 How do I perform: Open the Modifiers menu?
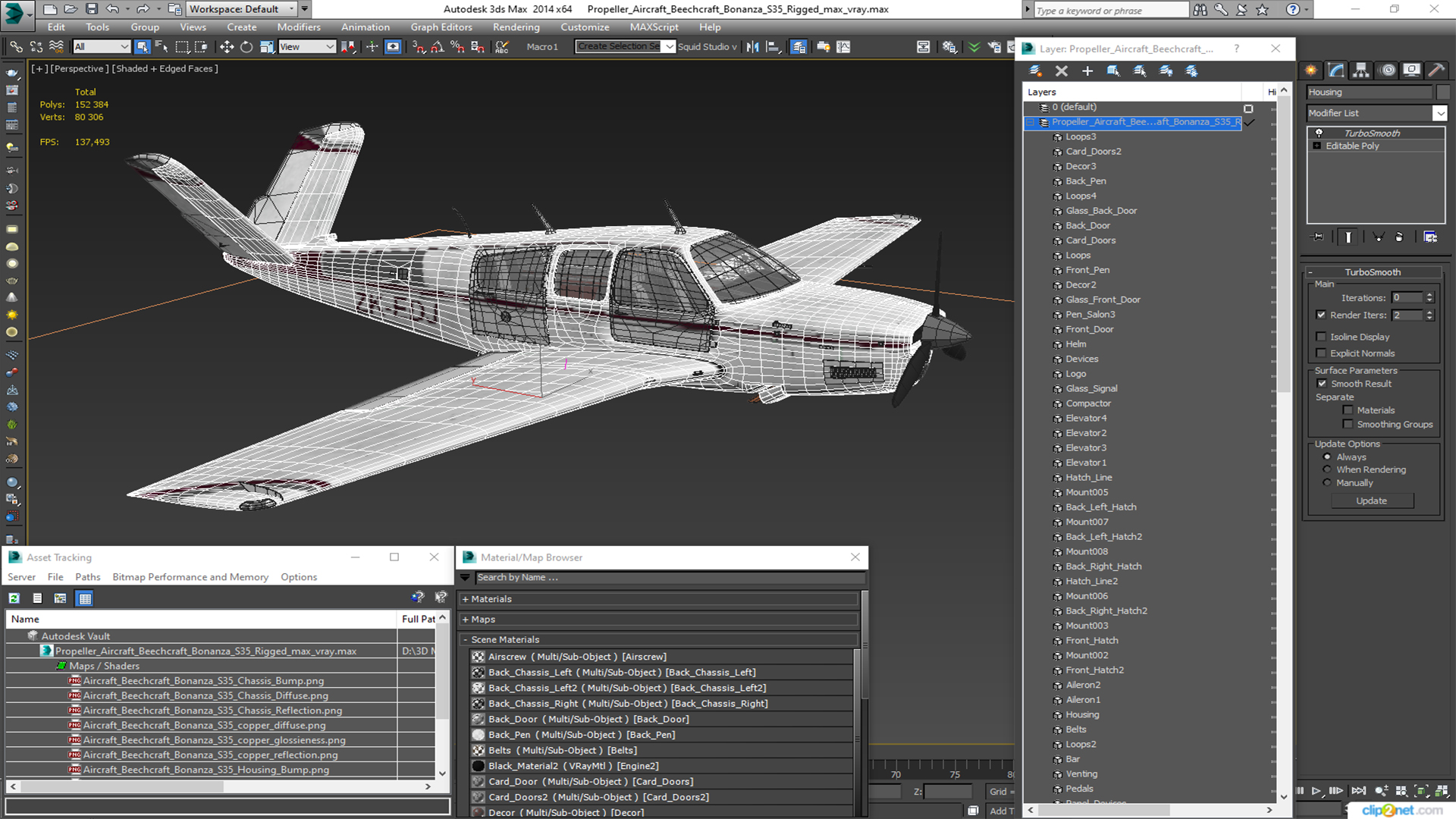[299, 27]
